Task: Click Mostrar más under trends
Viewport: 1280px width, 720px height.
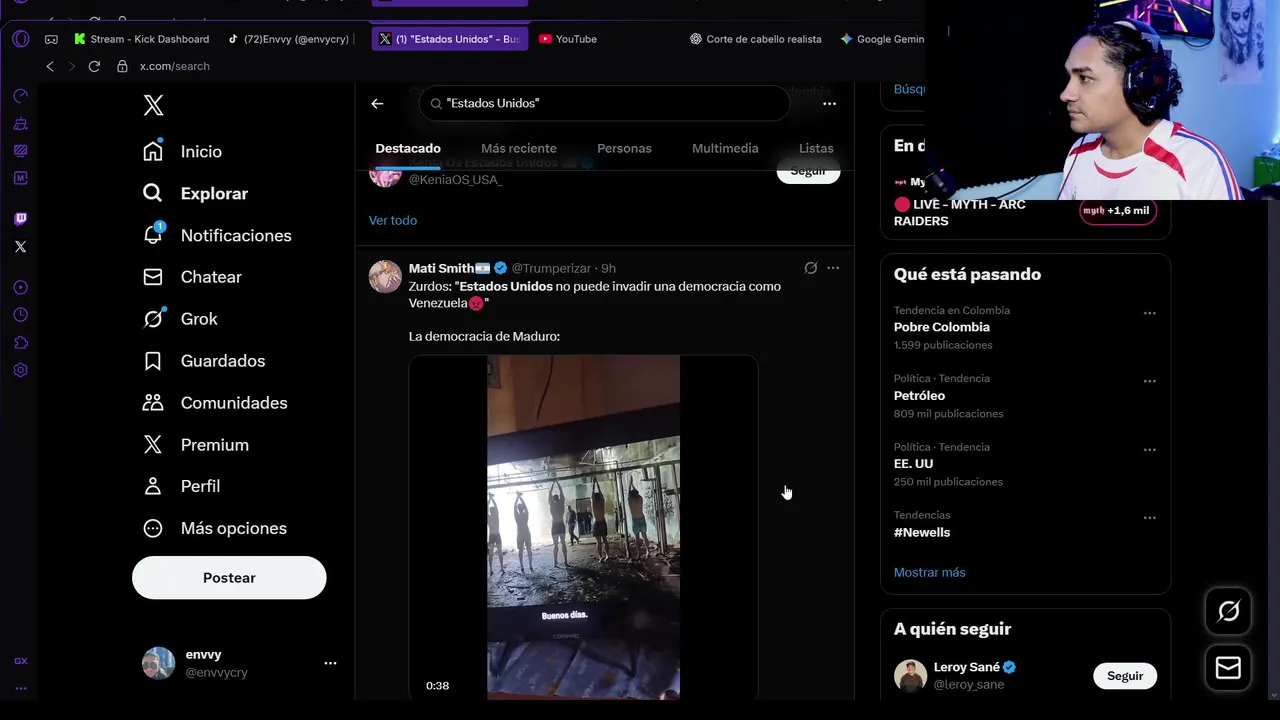Action: (930, 572)
